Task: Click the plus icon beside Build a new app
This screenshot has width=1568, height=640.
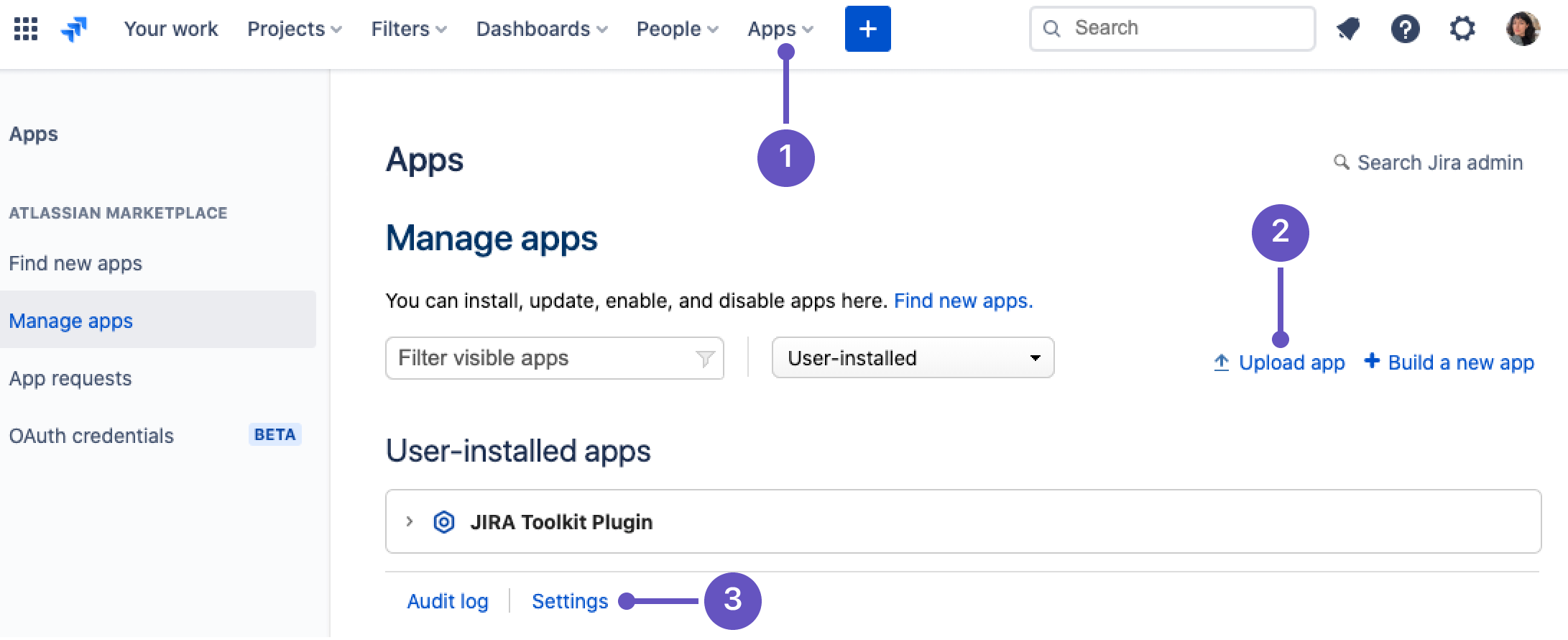Action: click(1372, 361)
